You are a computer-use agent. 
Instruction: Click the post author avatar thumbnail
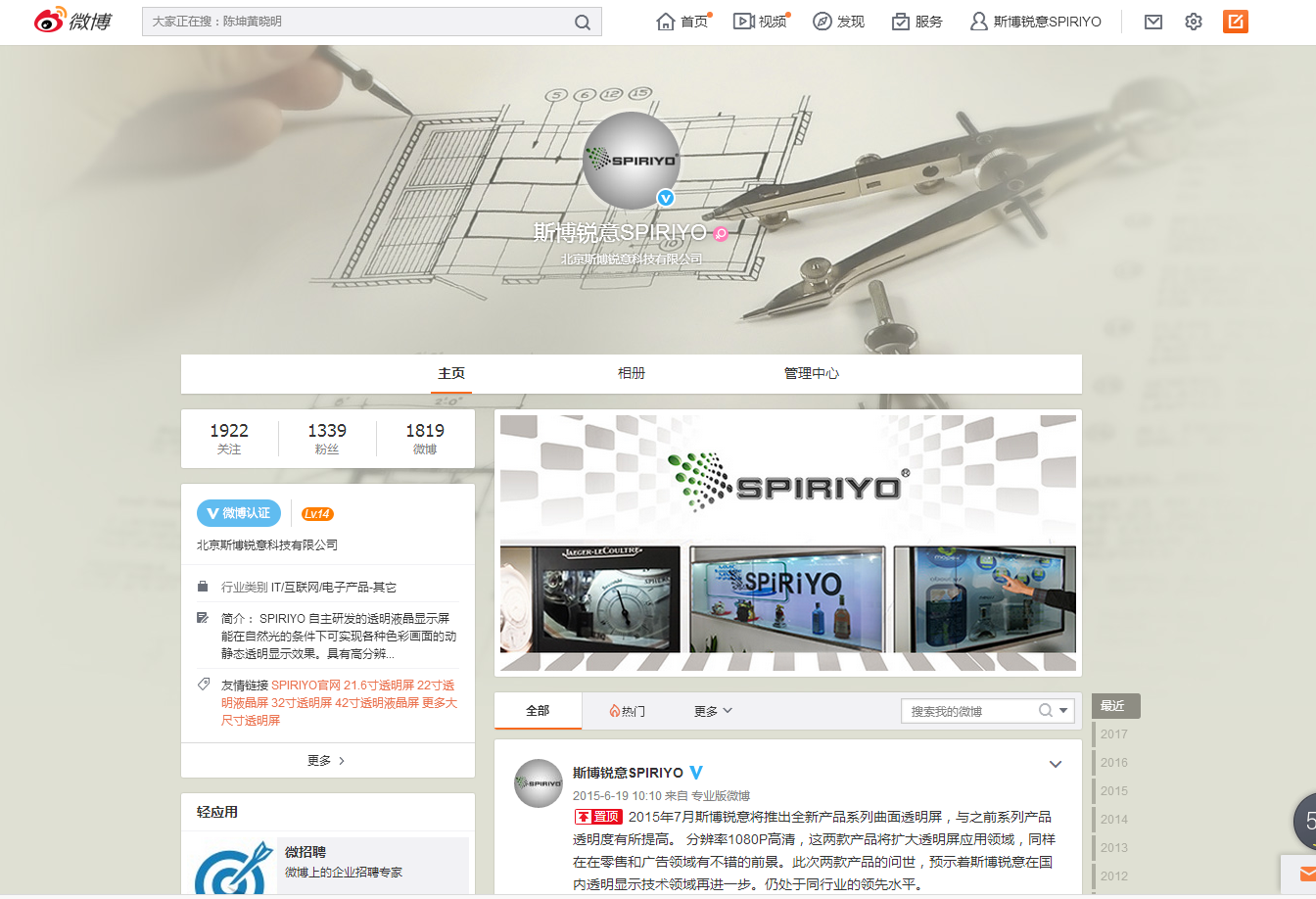coord(539,782)
